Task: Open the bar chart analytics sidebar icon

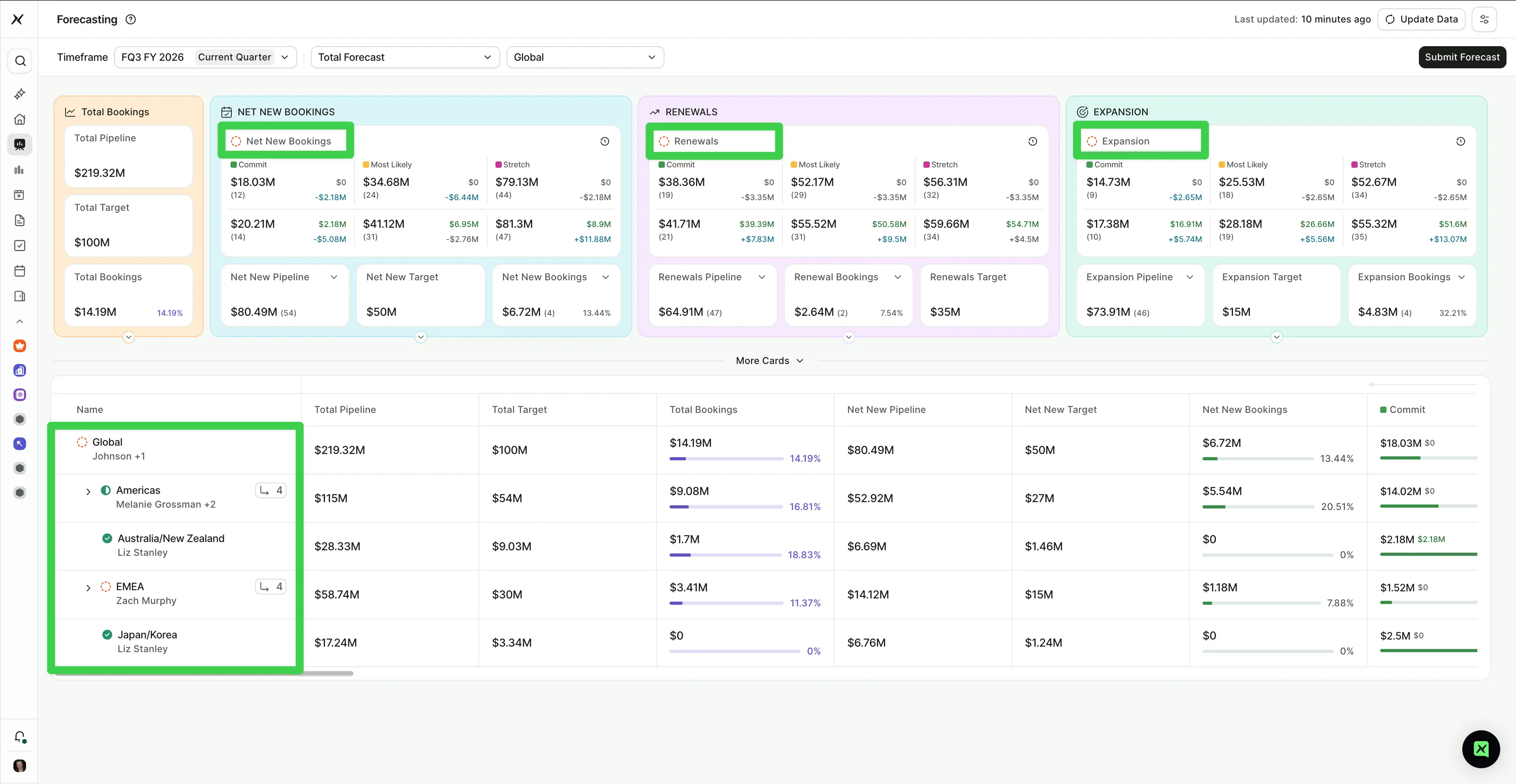Action: pos(19,170)
